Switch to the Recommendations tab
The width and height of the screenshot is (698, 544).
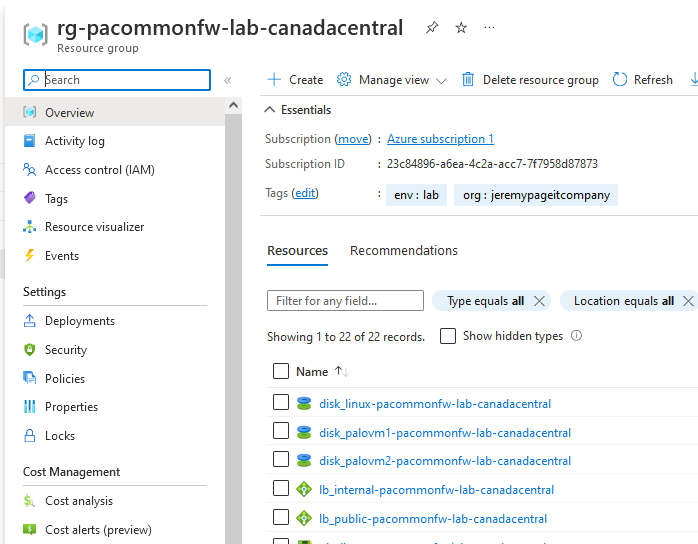pos(403,251)
